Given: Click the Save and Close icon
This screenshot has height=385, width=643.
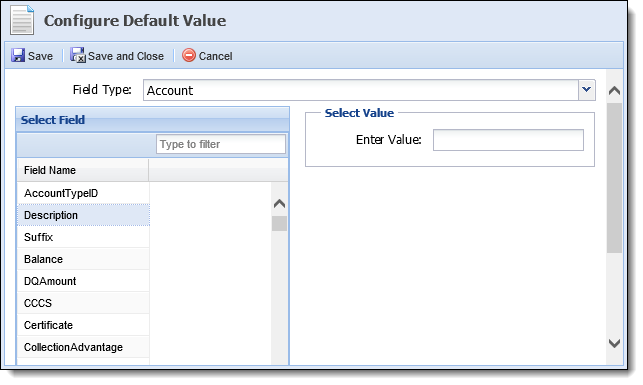Looking at the screenshot, I should click(78, 55).
